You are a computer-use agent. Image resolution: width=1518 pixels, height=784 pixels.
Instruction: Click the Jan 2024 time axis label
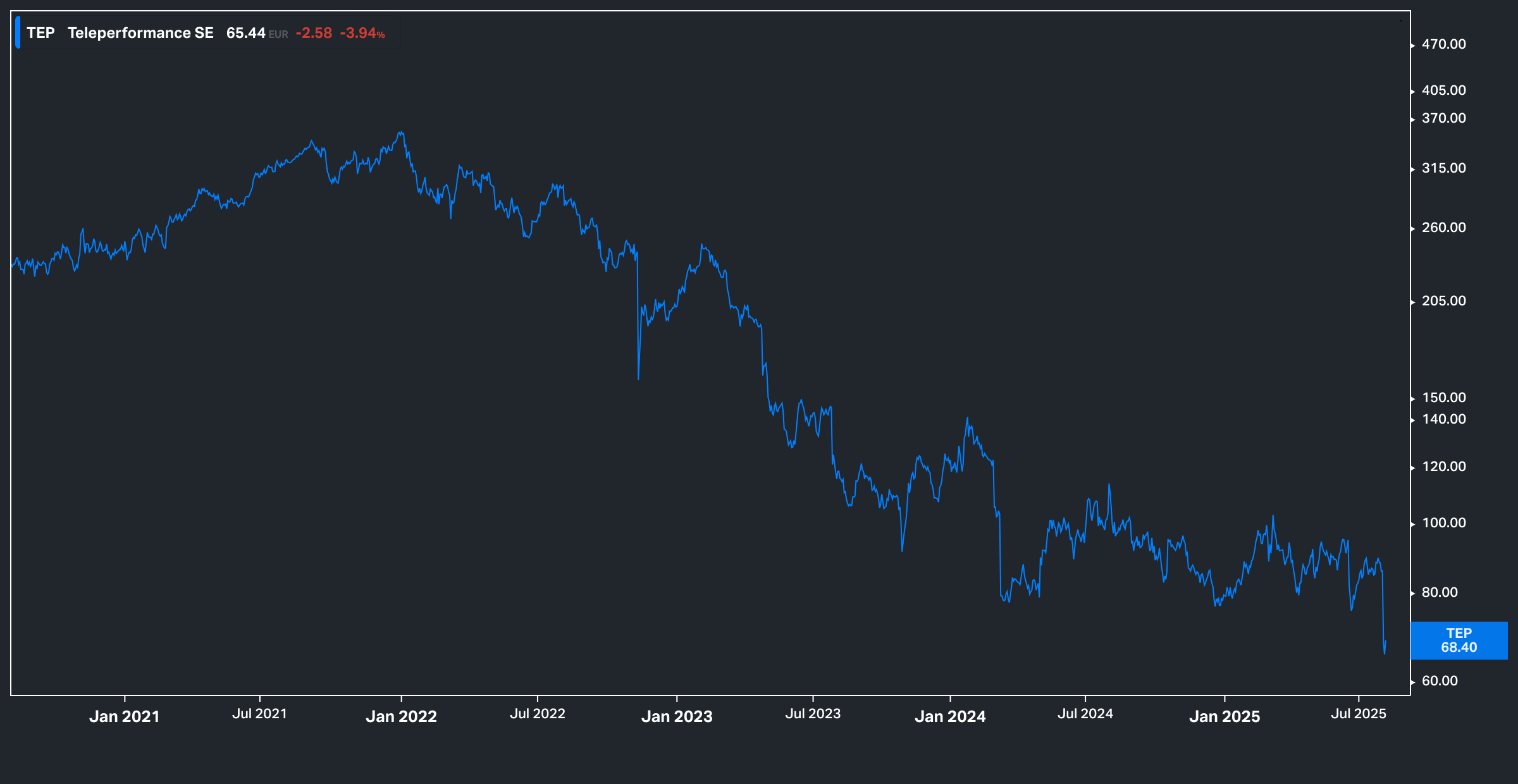(950, 716)
